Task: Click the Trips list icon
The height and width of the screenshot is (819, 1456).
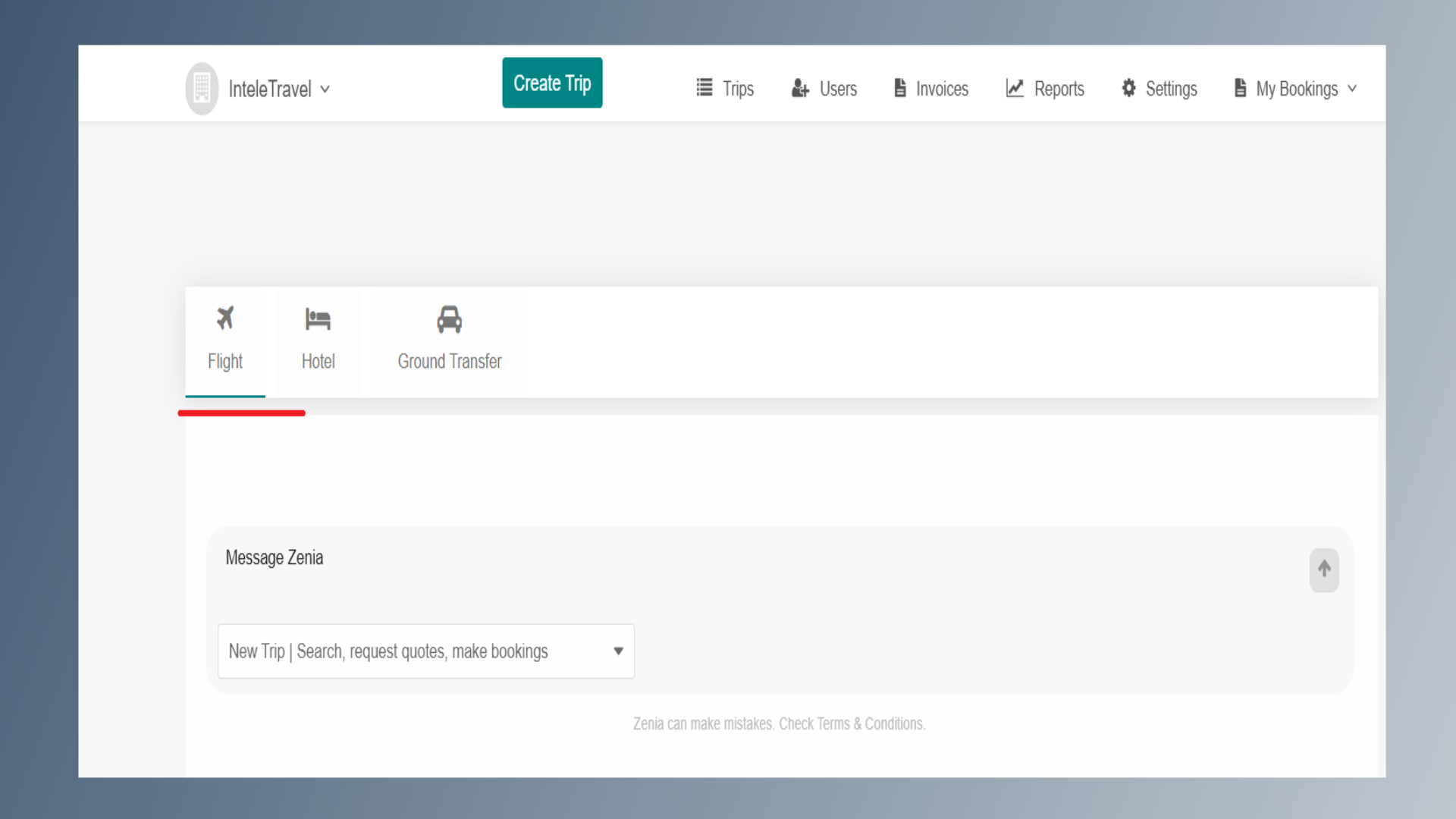Action: (704, 88)
